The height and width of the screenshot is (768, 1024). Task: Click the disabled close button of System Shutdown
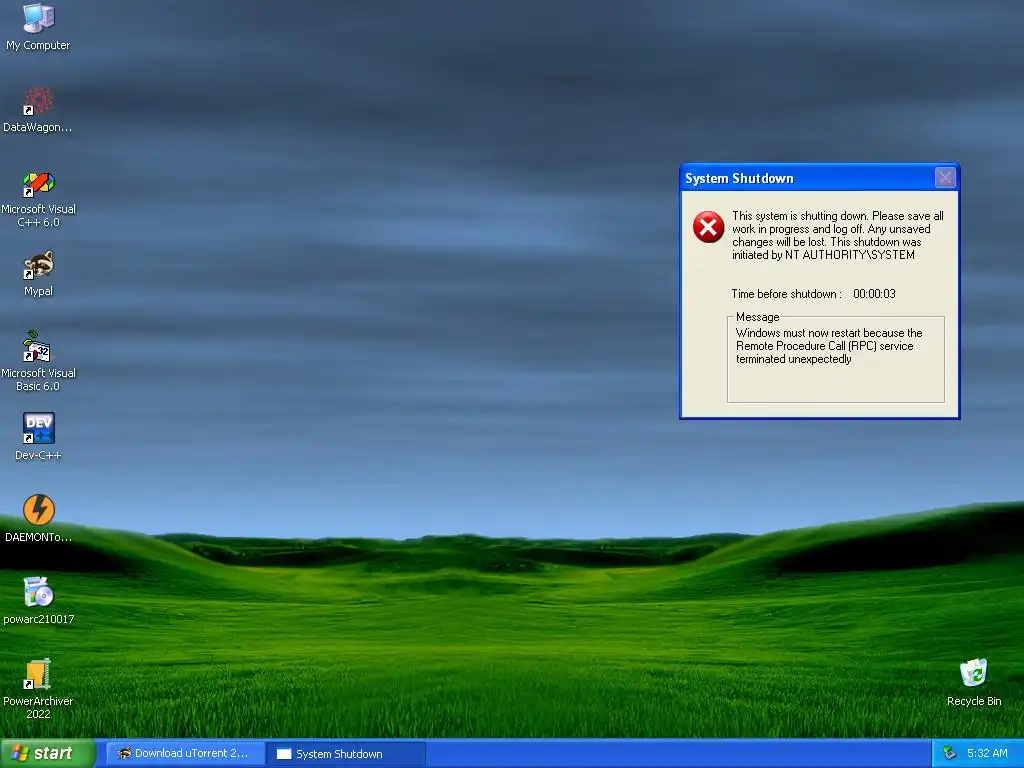pyautogui.click(x=945, y=178)
